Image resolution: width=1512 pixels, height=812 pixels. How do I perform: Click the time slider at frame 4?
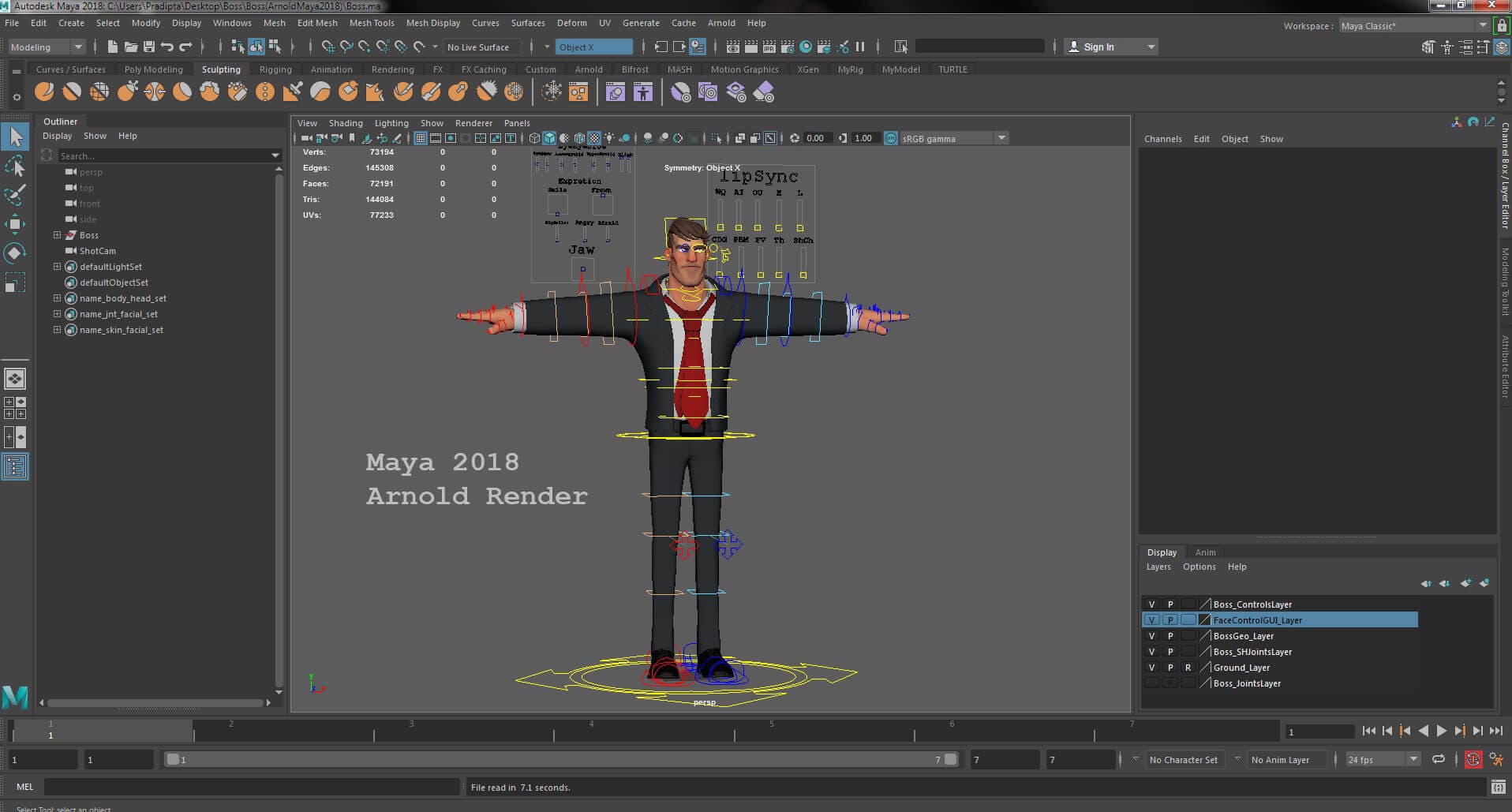591,731
